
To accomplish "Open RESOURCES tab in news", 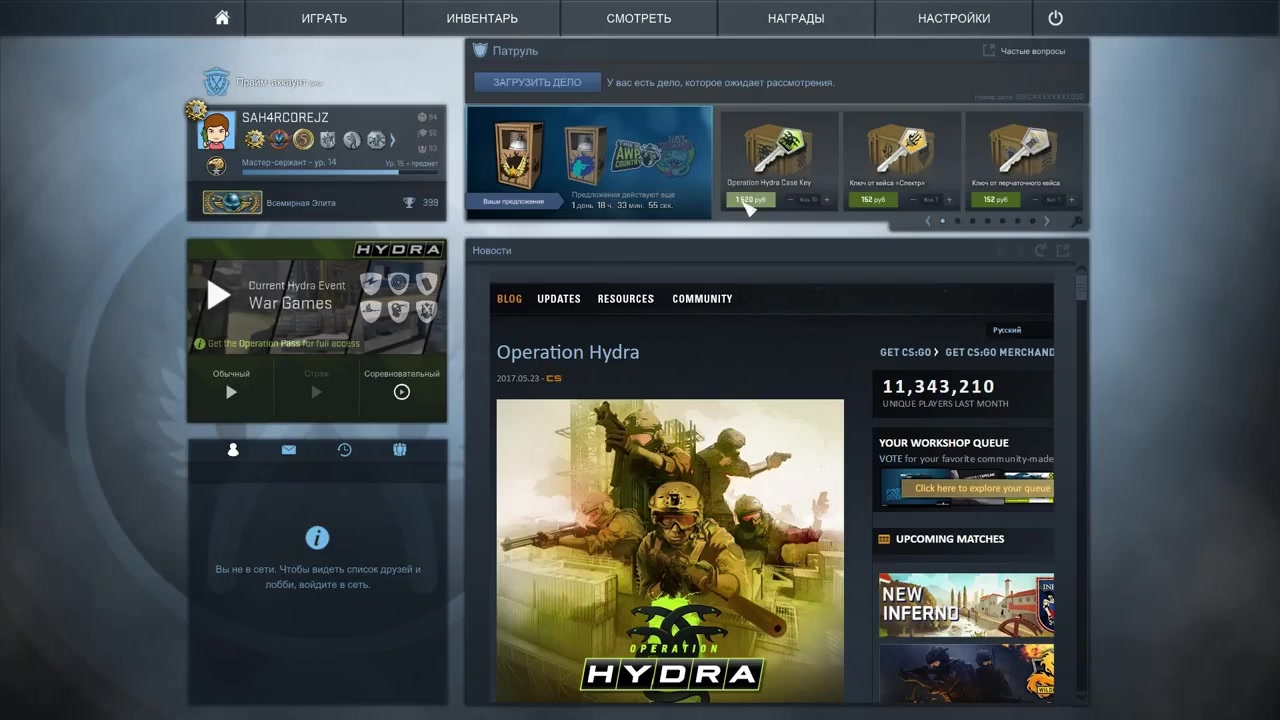I will [x=626, y=299].
